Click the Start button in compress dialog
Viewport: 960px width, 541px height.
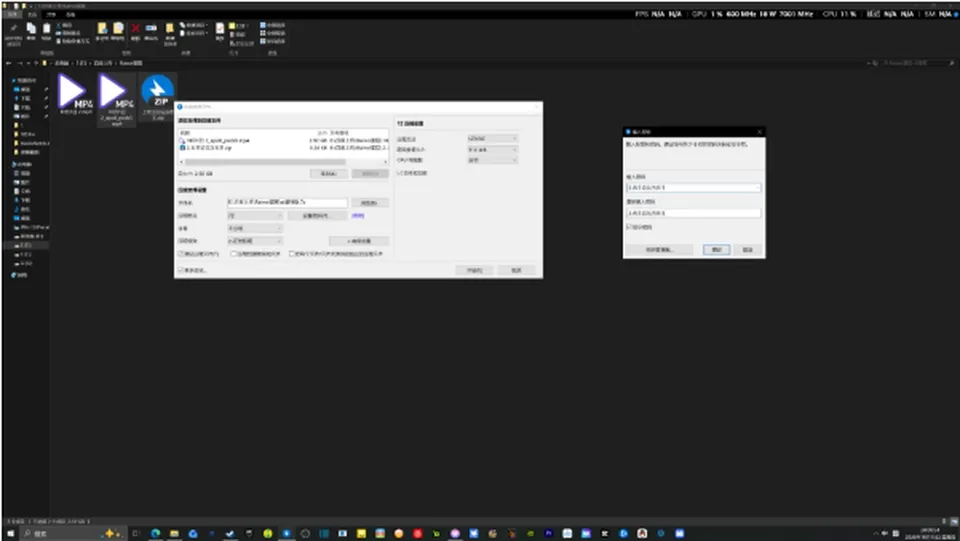click(474, 270)
